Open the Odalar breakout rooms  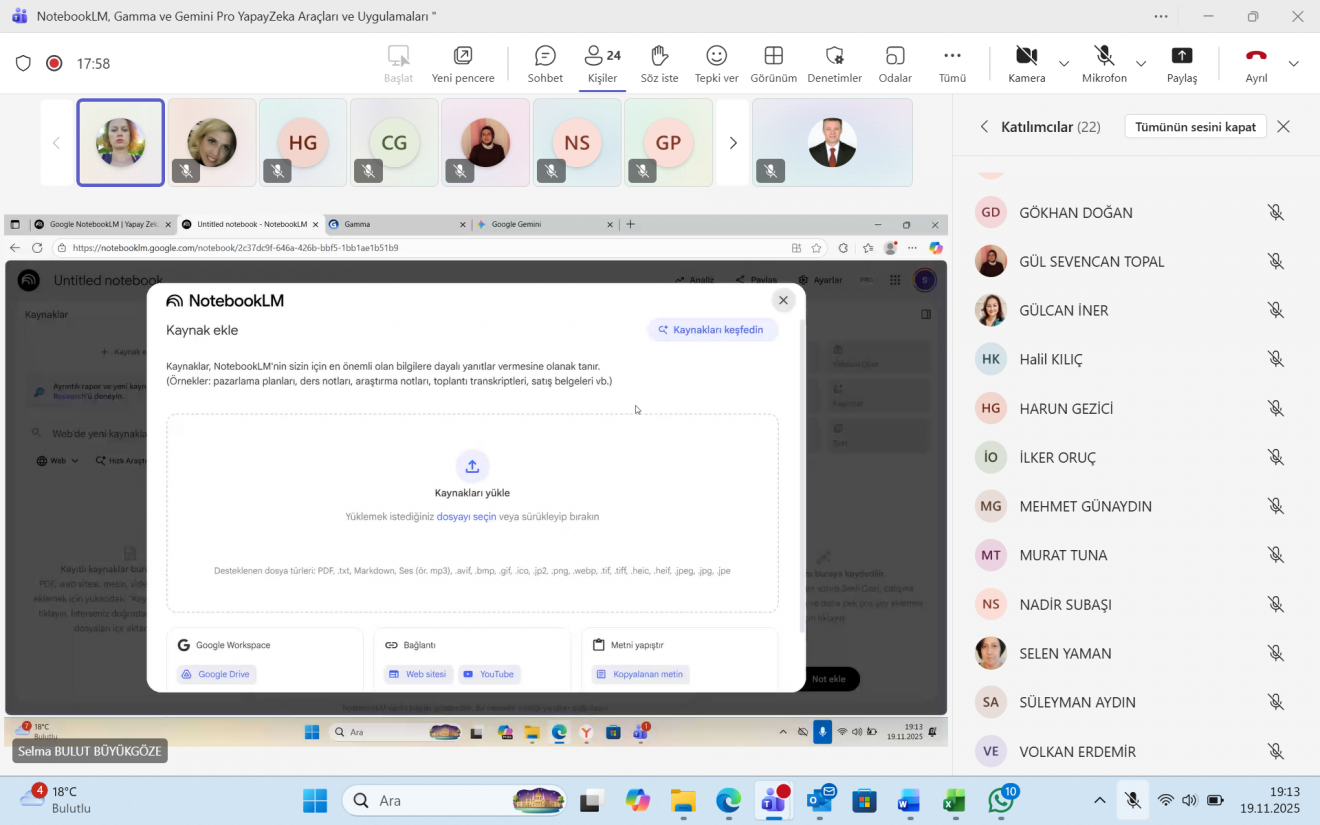point(895,64)
